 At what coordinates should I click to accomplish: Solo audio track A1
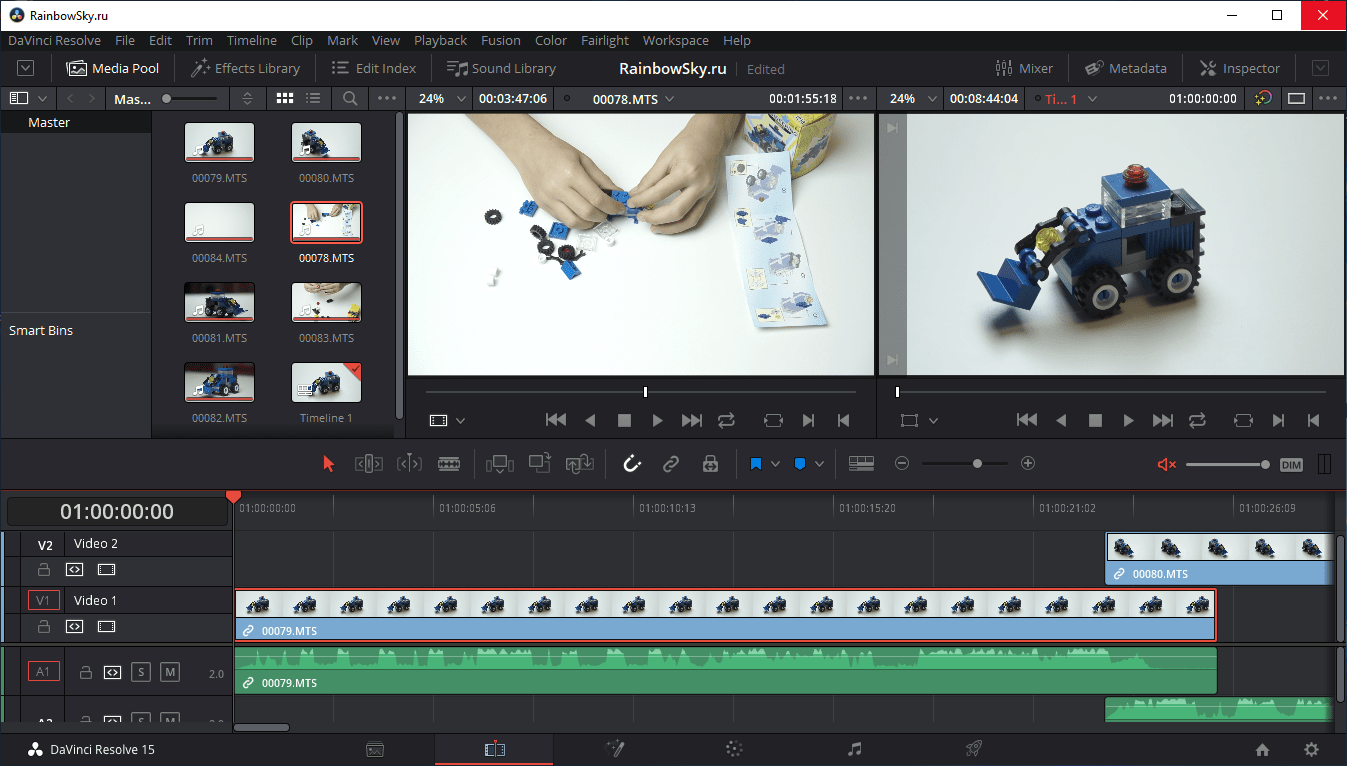point(141,672)
